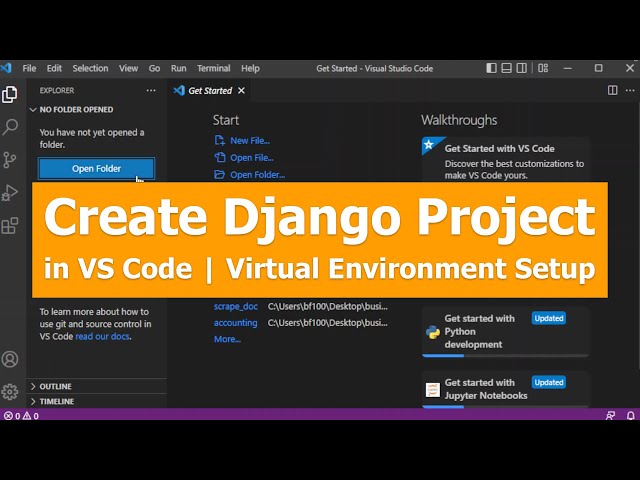Screen dimensions: 640x480
Task: Click the New File... link
Action: (250, 141)
